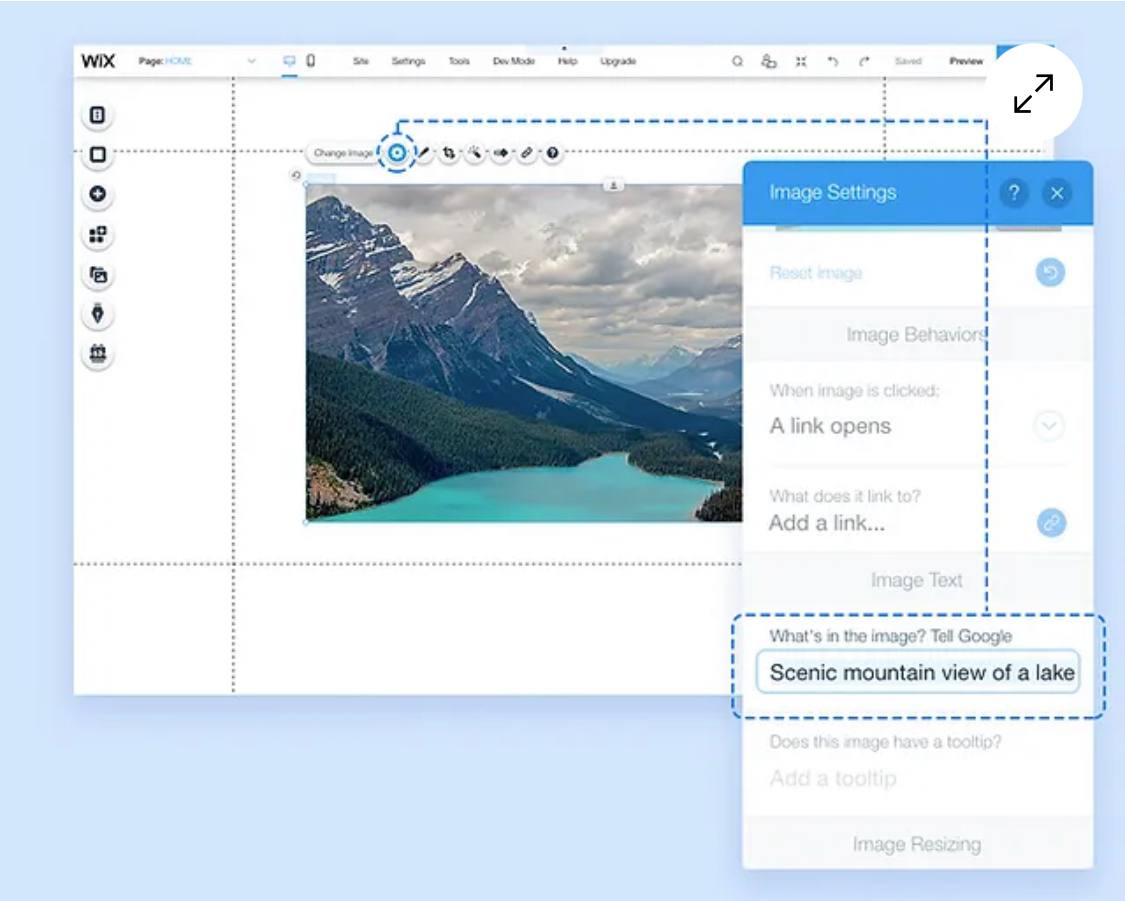Image resolution: width=1125 pixels, height=901 pixels.
Task: Click the Image Text section header
Action: point(918,580)
